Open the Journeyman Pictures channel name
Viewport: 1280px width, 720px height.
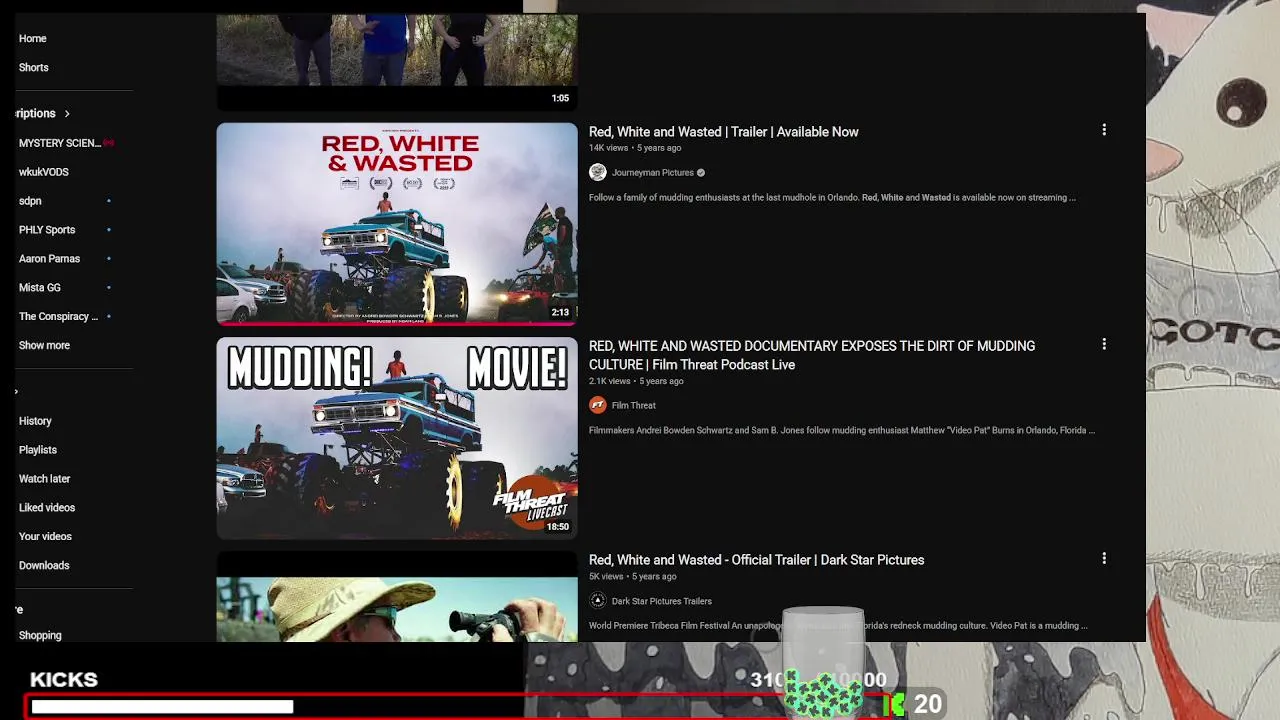652,172
